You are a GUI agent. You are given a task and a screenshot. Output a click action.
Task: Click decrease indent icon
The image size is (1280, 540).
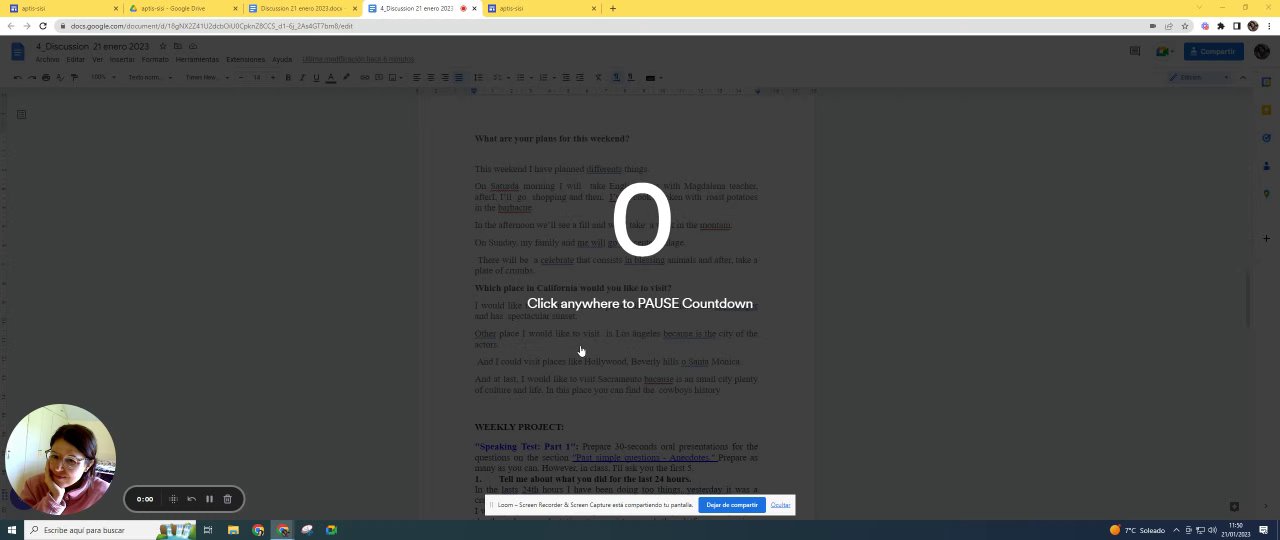coord(566,77)
